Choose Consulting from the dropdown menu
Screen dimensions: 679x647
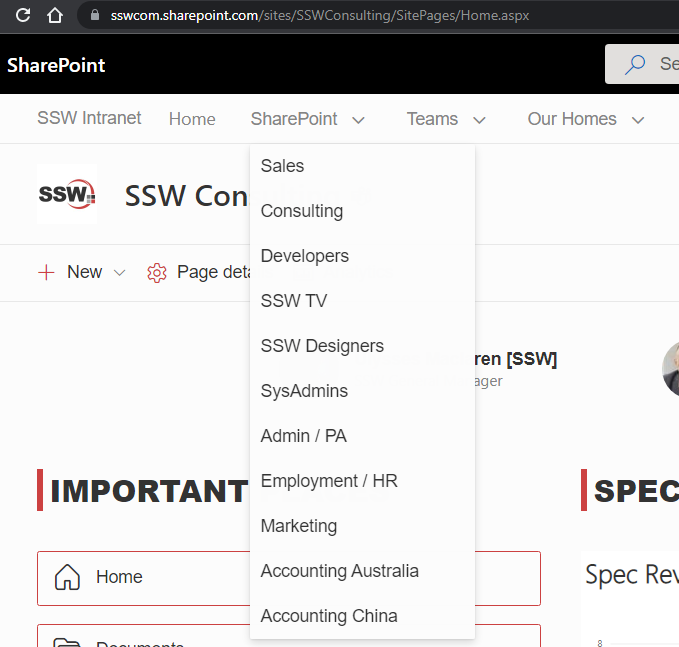pos(362,211)
